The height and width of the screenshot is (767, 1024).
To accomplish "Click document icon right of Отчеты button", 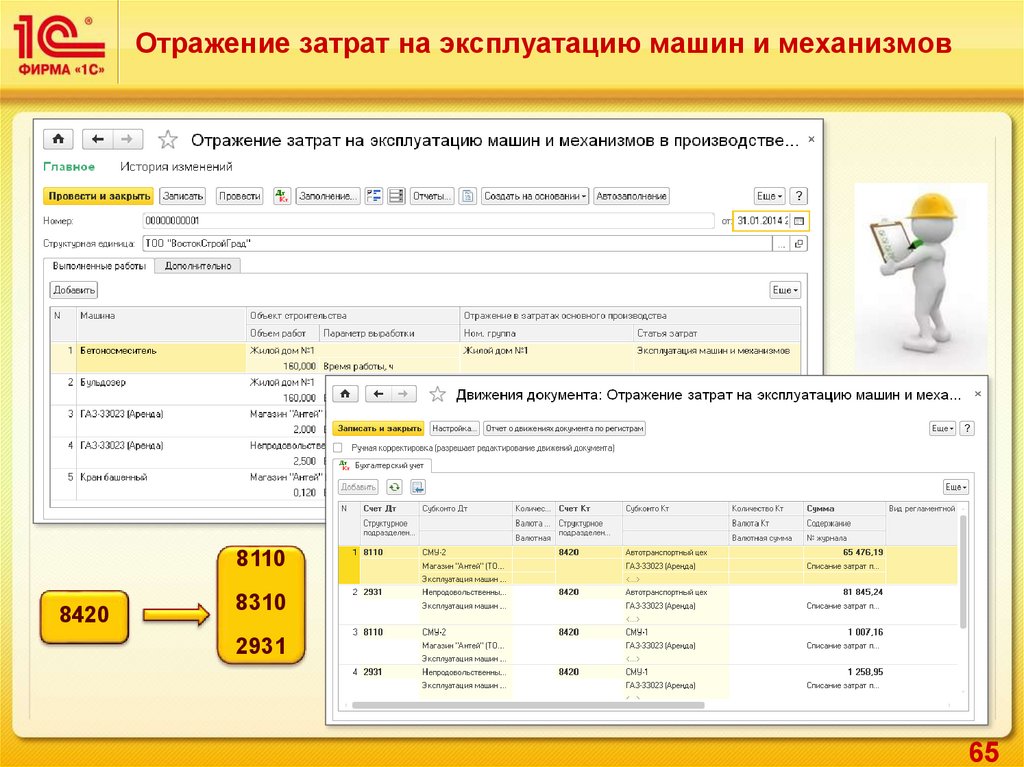I will click(x=467, y=196).
